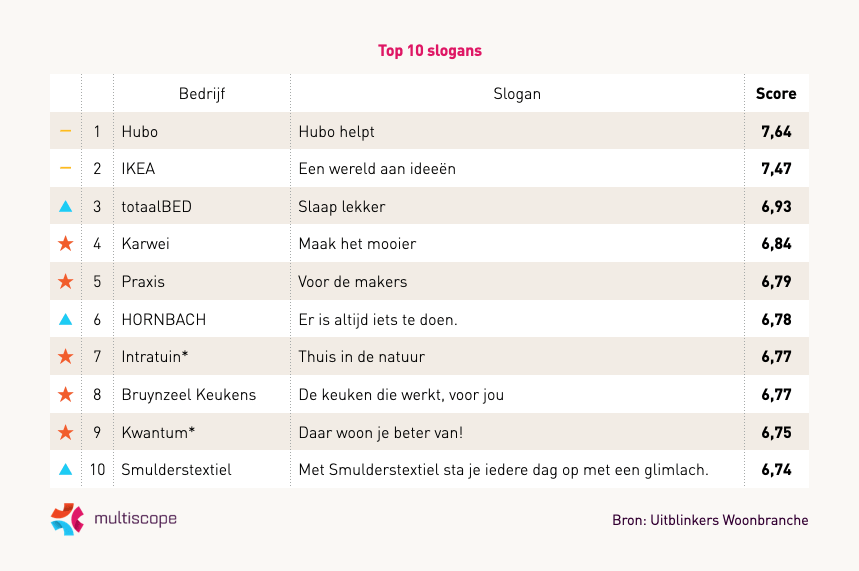859x571 pixels.
Task: Click the Slogan column header
Action: [517, 94]
